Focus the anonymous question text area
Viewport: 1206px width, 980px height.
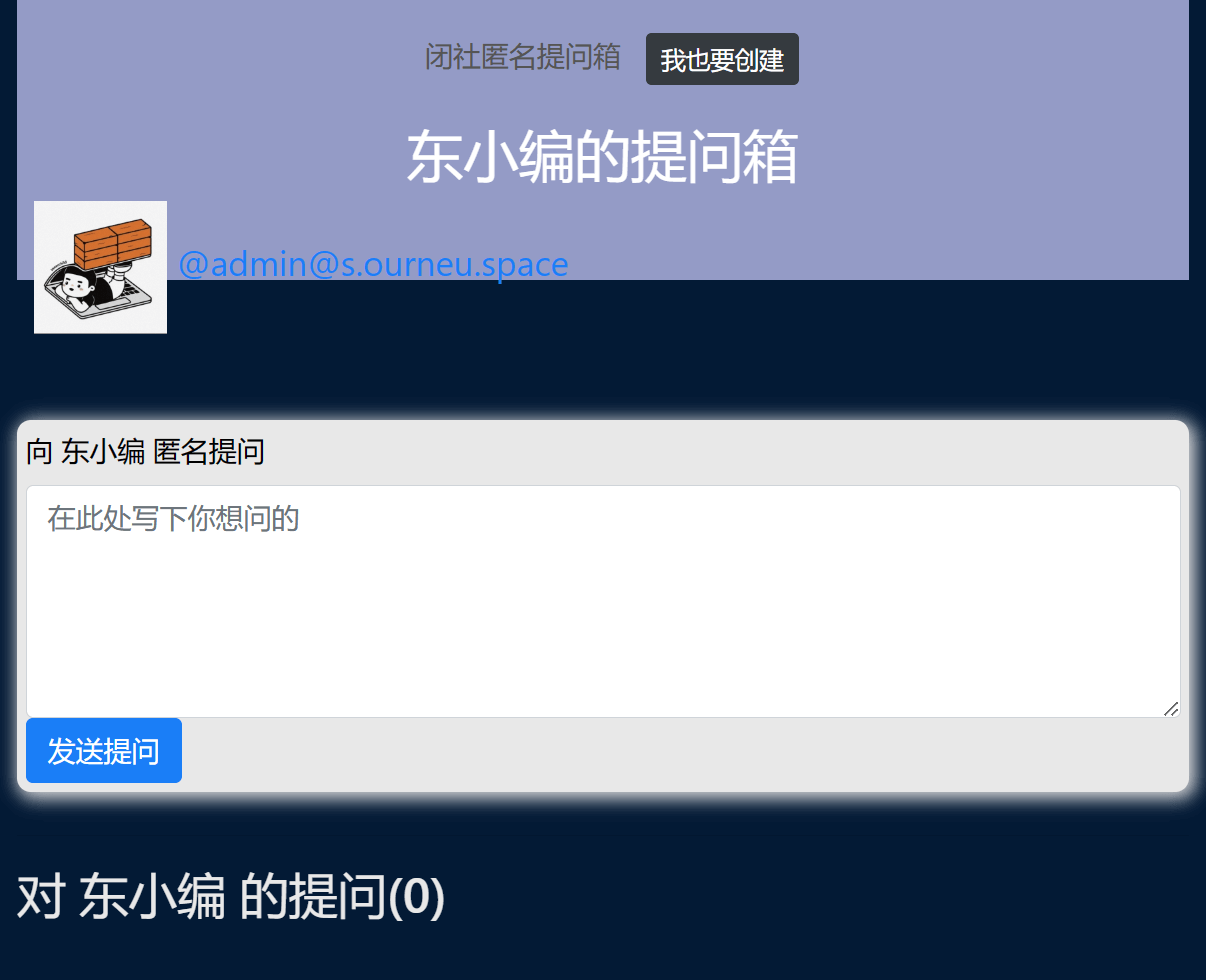(x=603, y=601)
